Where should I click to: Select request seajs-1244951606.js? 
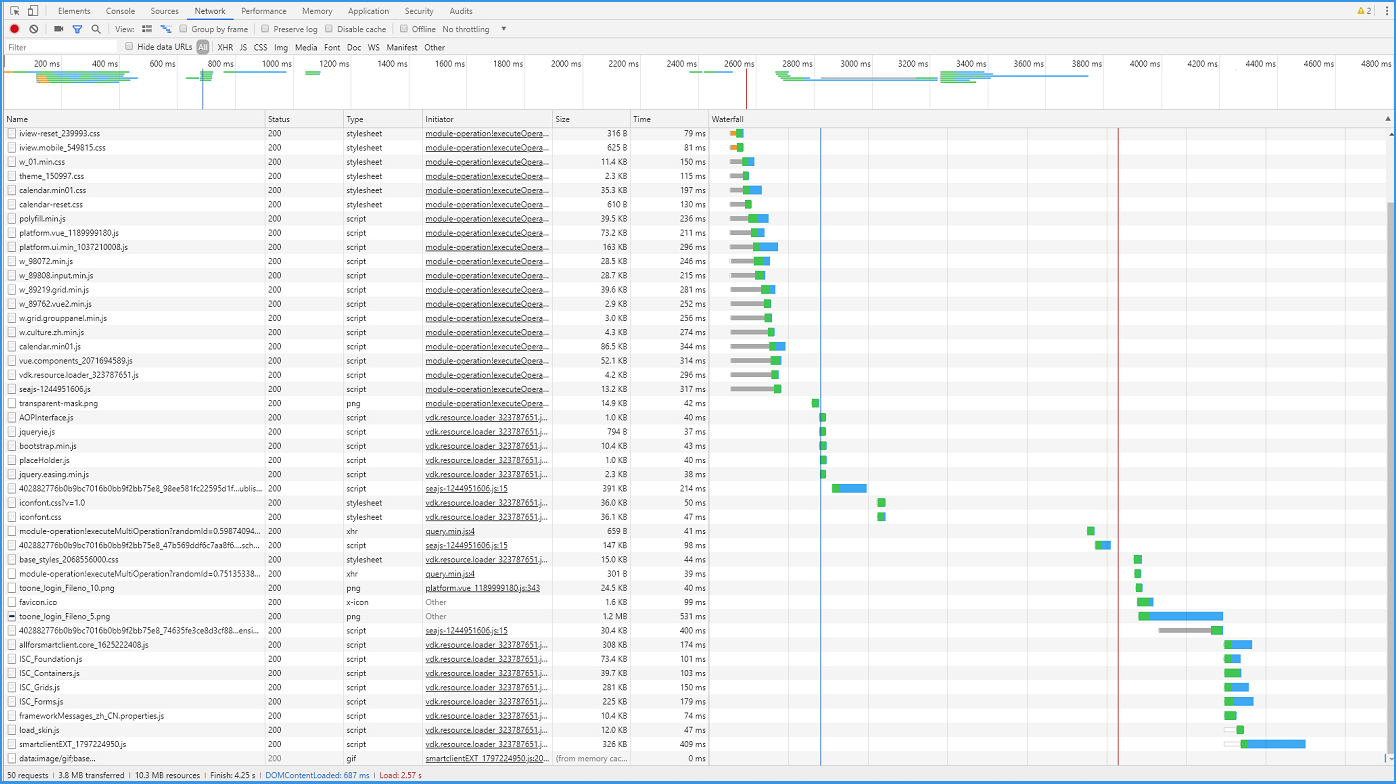point(55,389)
